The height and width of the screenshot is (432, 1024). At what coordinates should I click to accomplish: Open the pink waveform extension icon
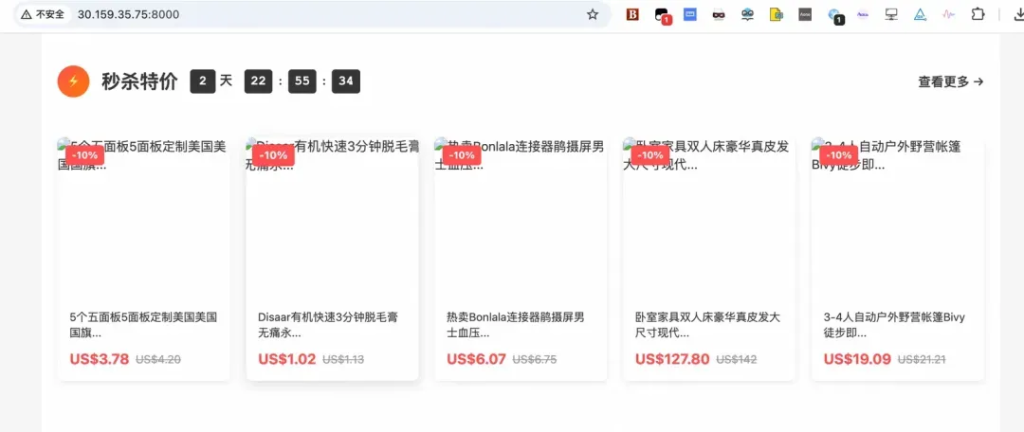coord(949,14)
